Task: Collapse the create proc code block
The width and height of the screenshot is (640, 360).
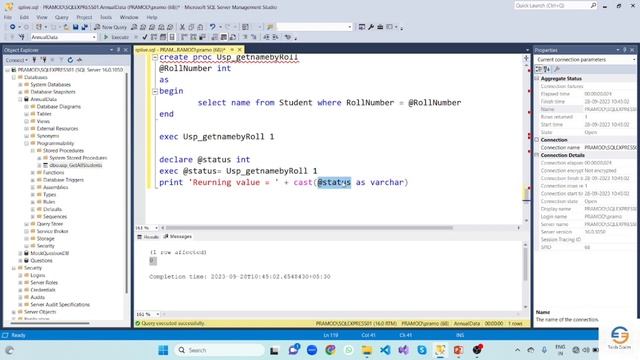Action: click(155, 58)
